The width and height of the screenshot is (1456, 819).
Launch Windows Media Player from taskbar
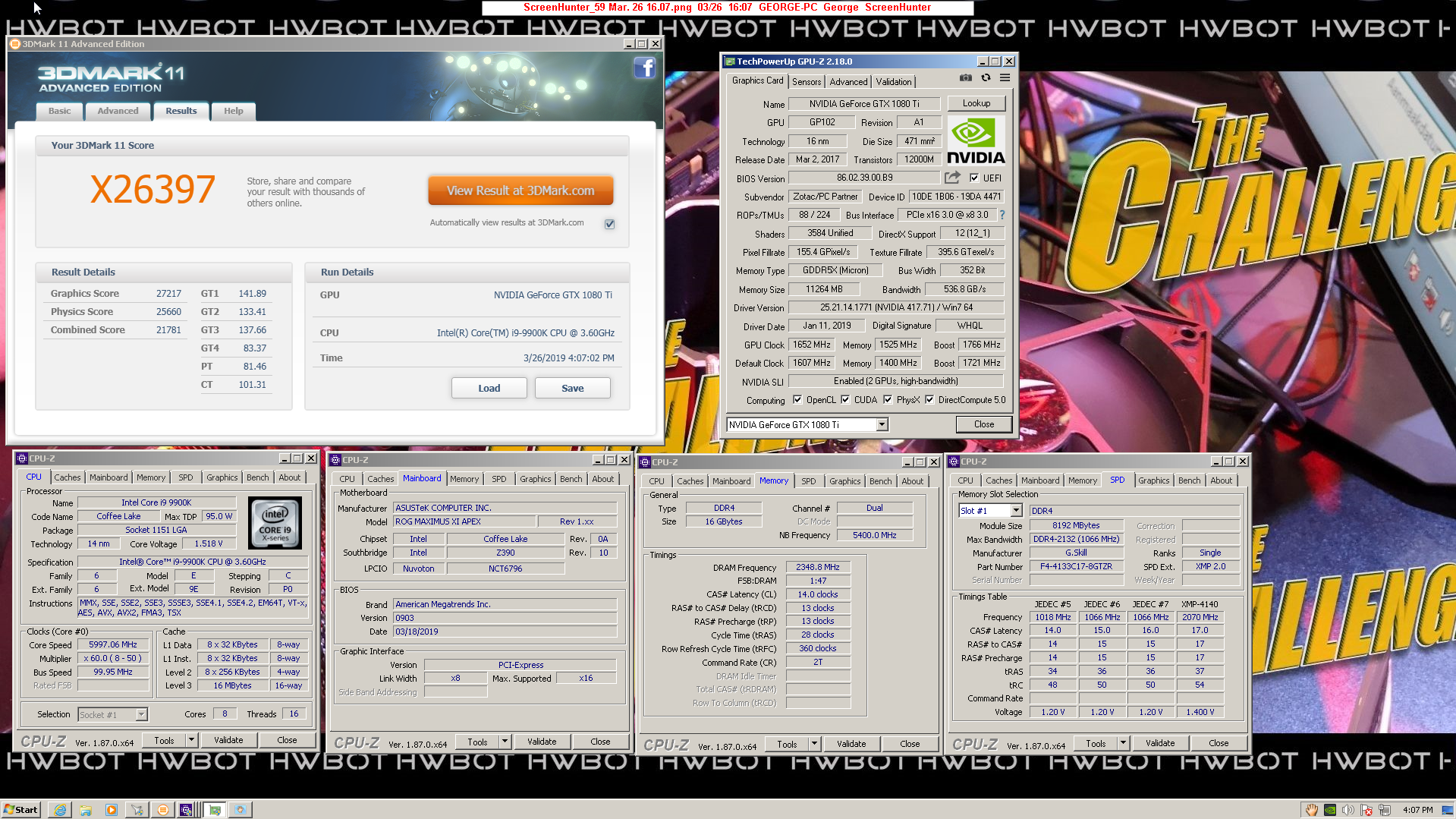coord(112,810)
